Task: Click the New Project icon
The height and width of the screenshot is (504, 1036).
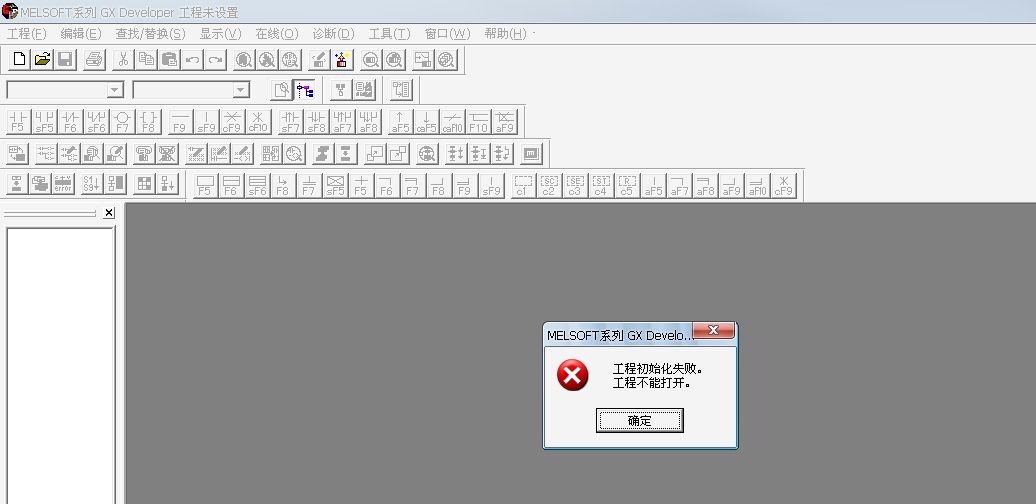Action: click(19, 60)
